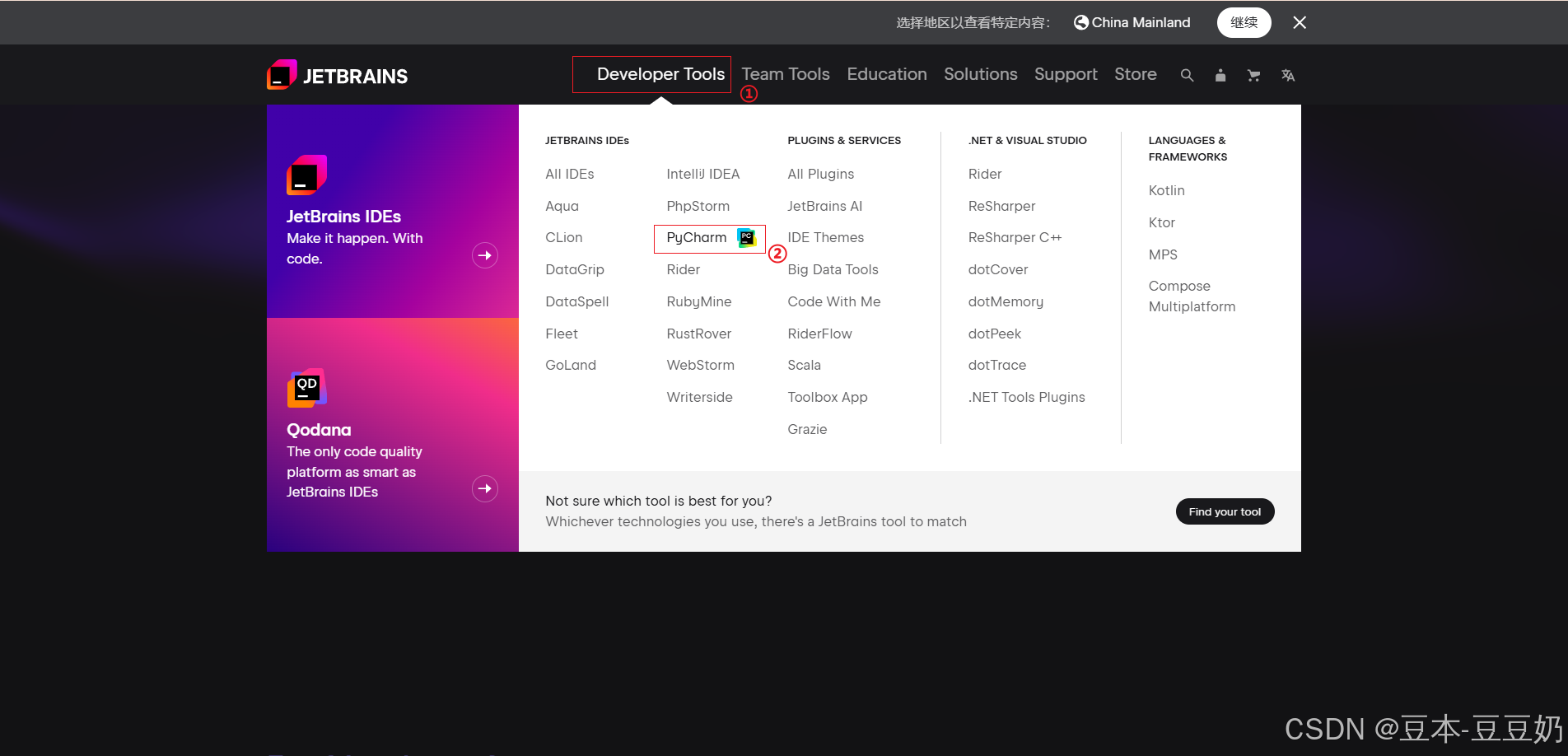
Task: Open Rider in the JetBrains IDEs column
Action: (684, 269)
